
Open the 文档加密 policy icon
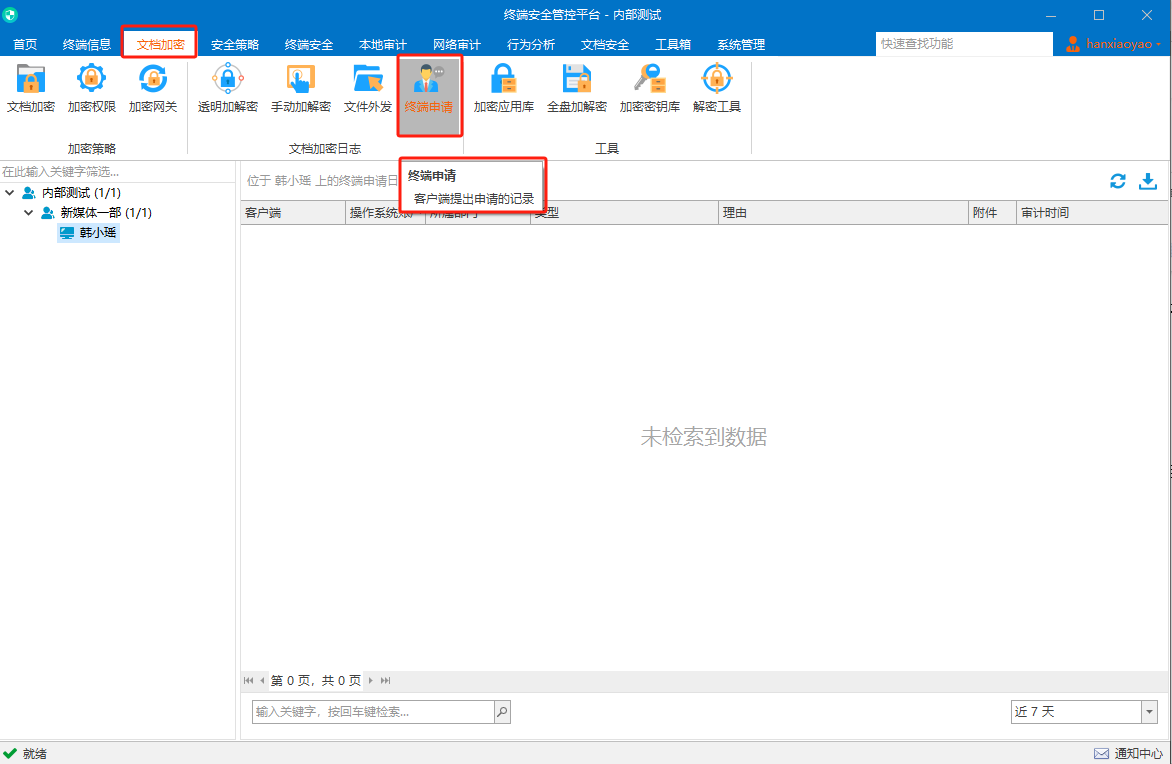[31, 89]
